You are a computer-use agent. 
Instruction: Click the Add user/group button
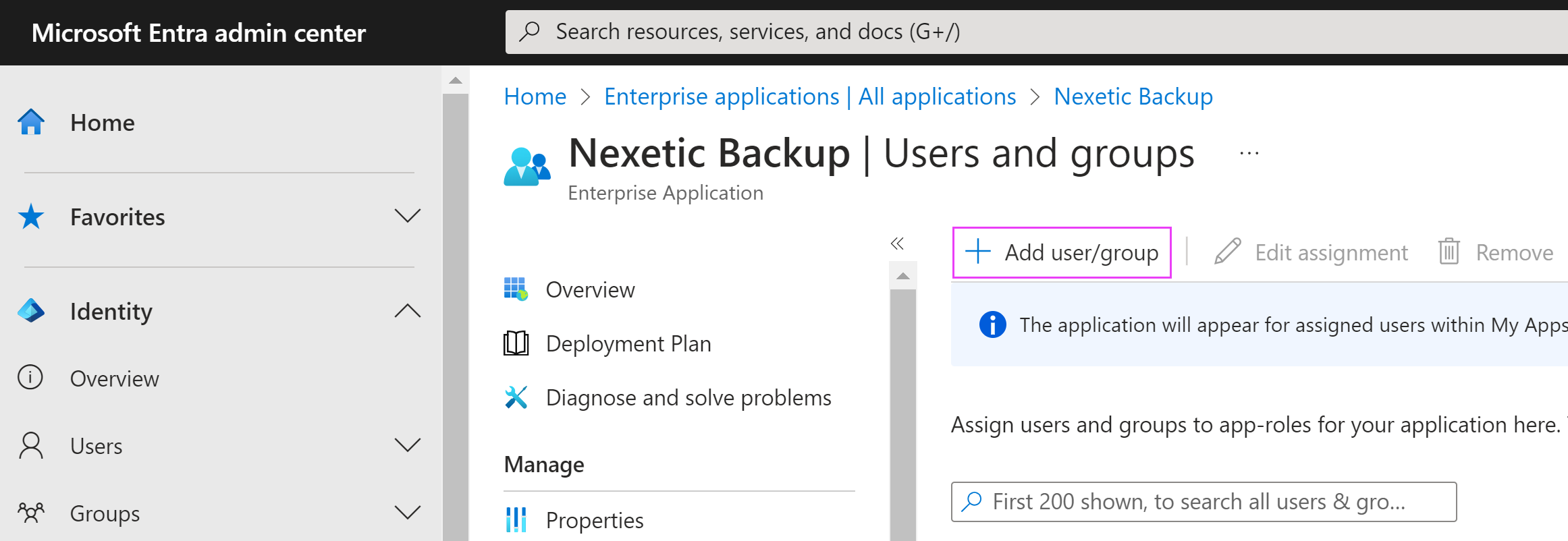(x=1062, y=252)
